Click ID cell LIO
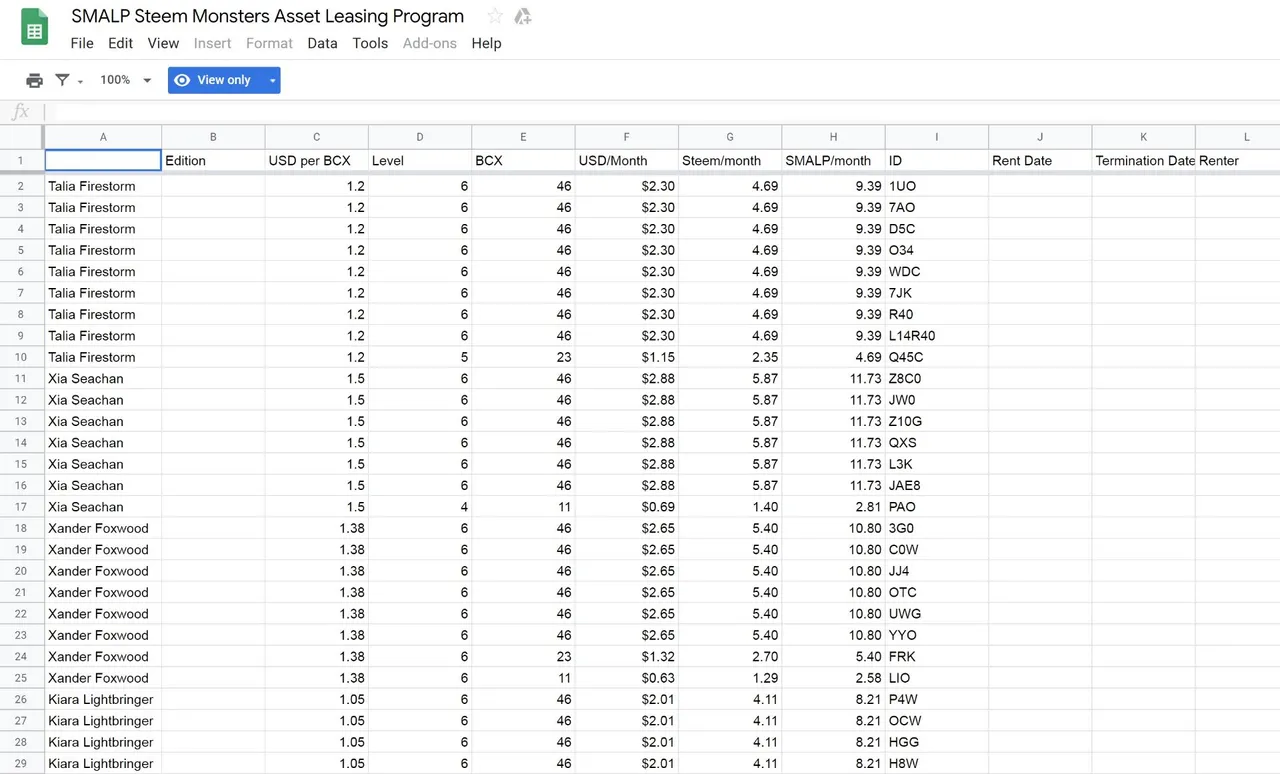This screenshot has width=1280, height=774. (936, 678)
